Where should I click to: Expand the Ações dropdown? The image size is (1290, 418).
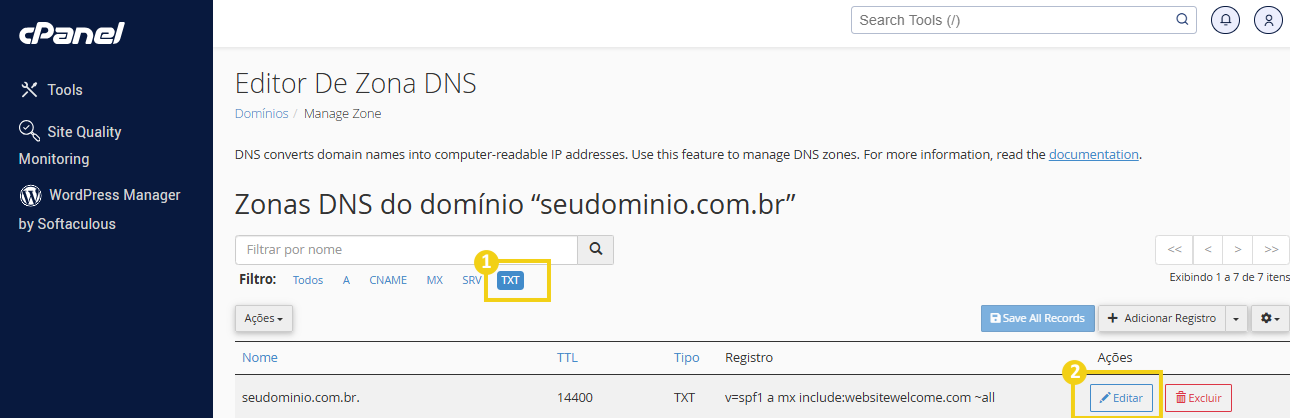tap(264, 318)
